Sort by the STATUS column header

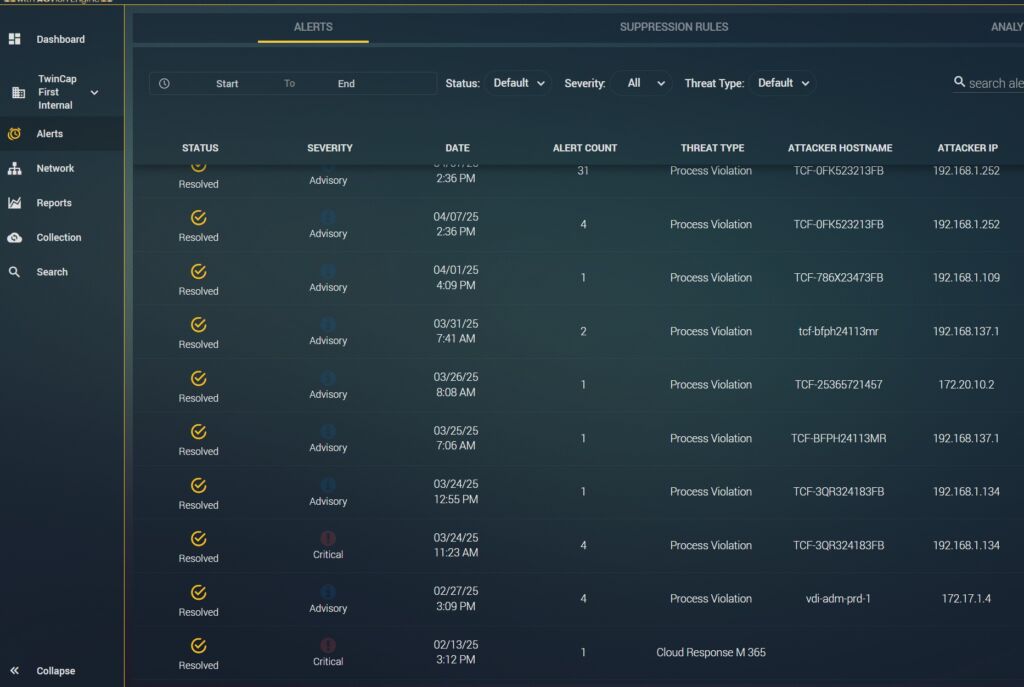(200, 148)
